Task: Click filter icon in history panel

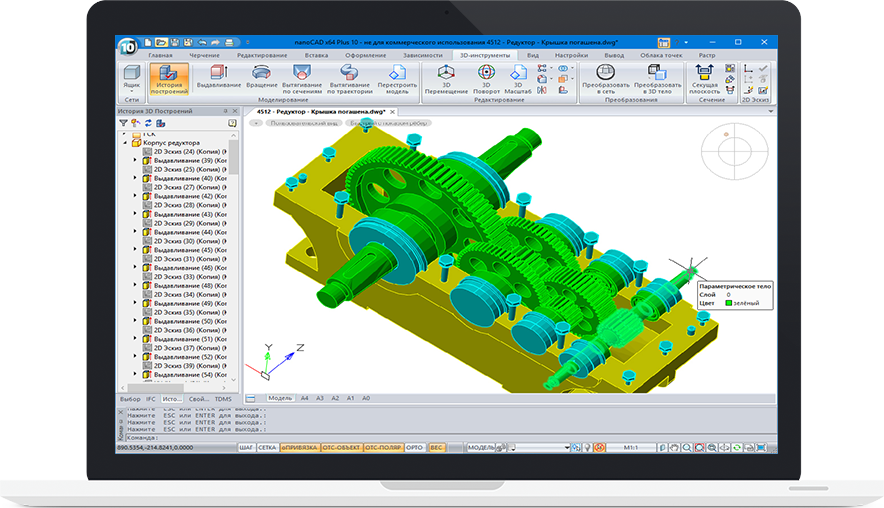Action: click(123, 123)
